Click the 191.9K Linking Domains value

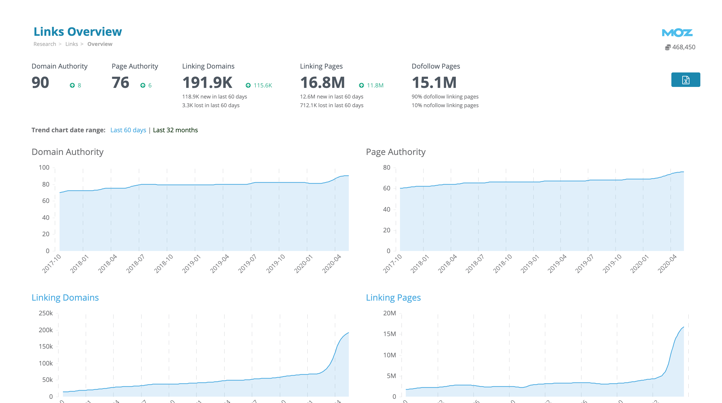(207, 83)
